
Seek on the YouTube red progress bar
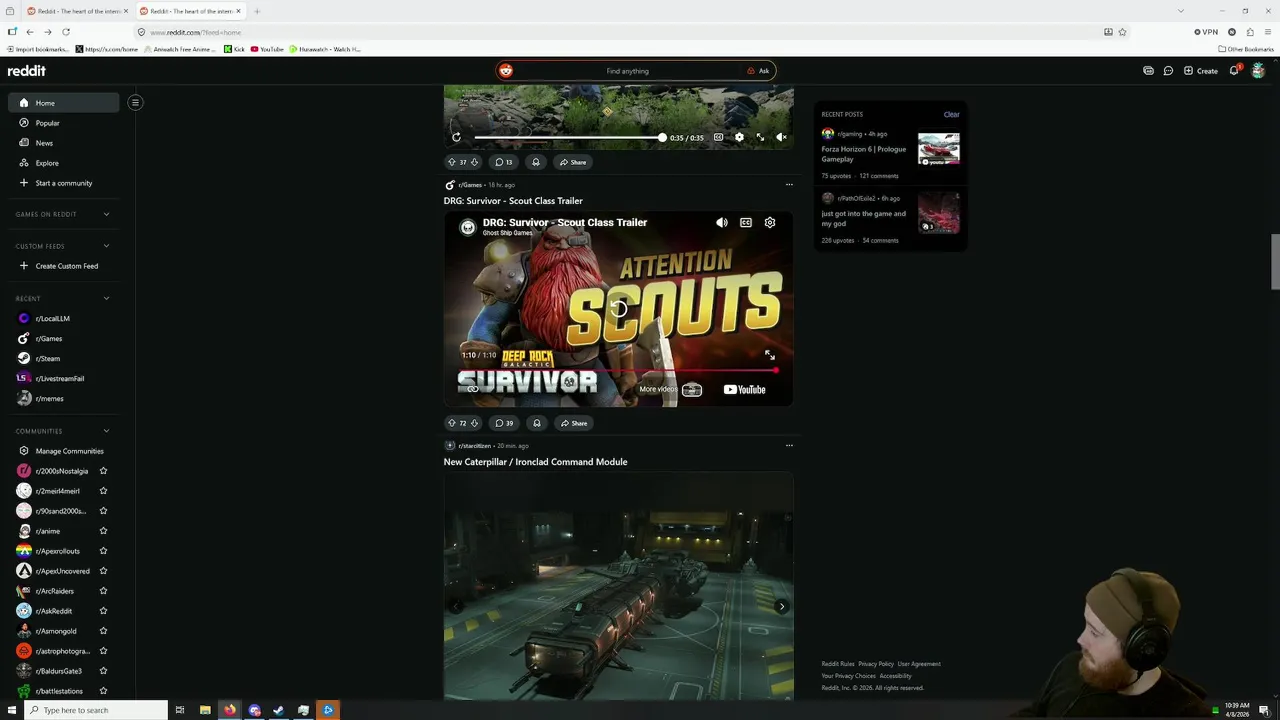(x=617, y=371)
